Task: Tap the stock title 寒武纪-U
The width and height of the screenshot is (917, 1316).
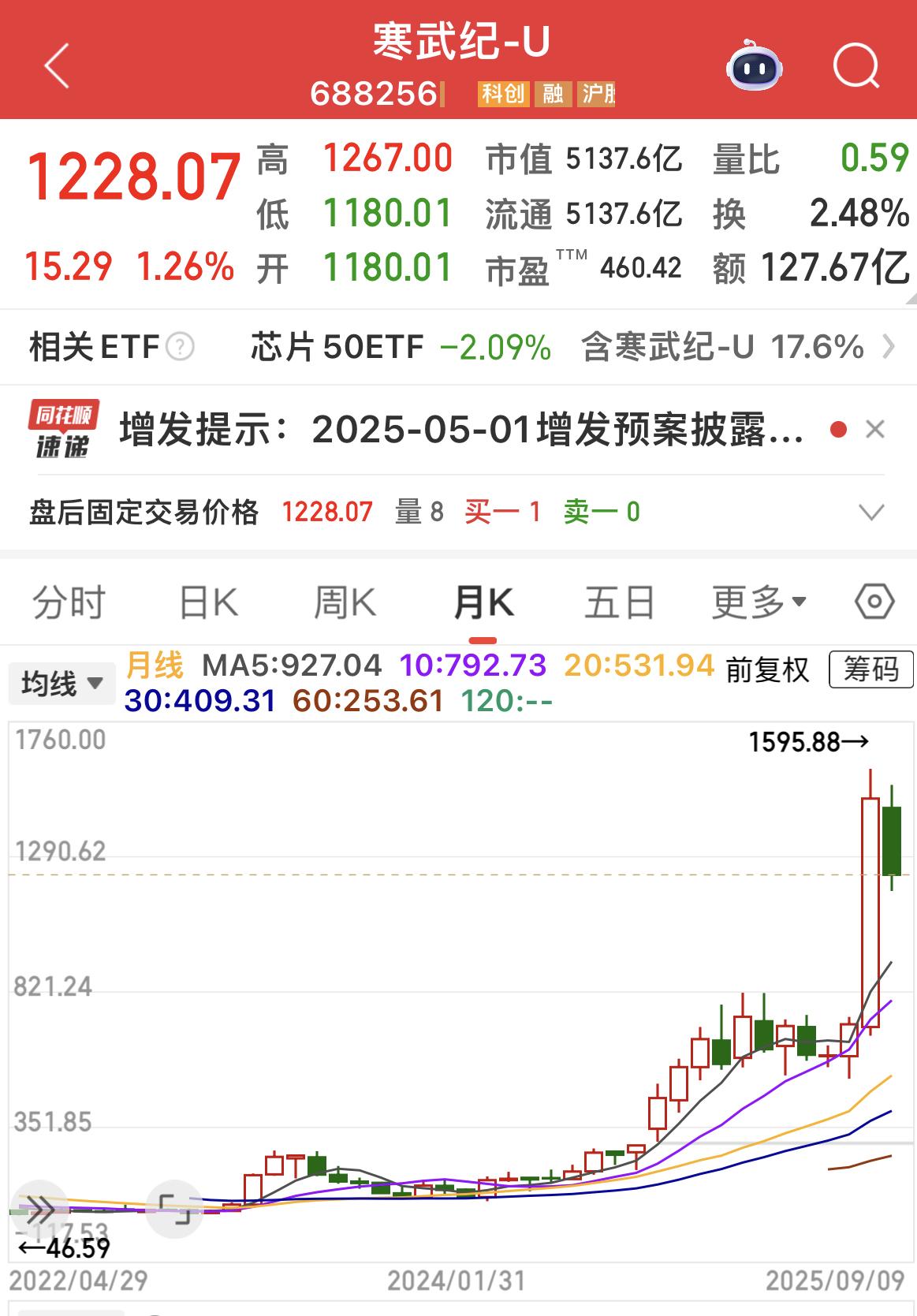Action: click(461, 42)
